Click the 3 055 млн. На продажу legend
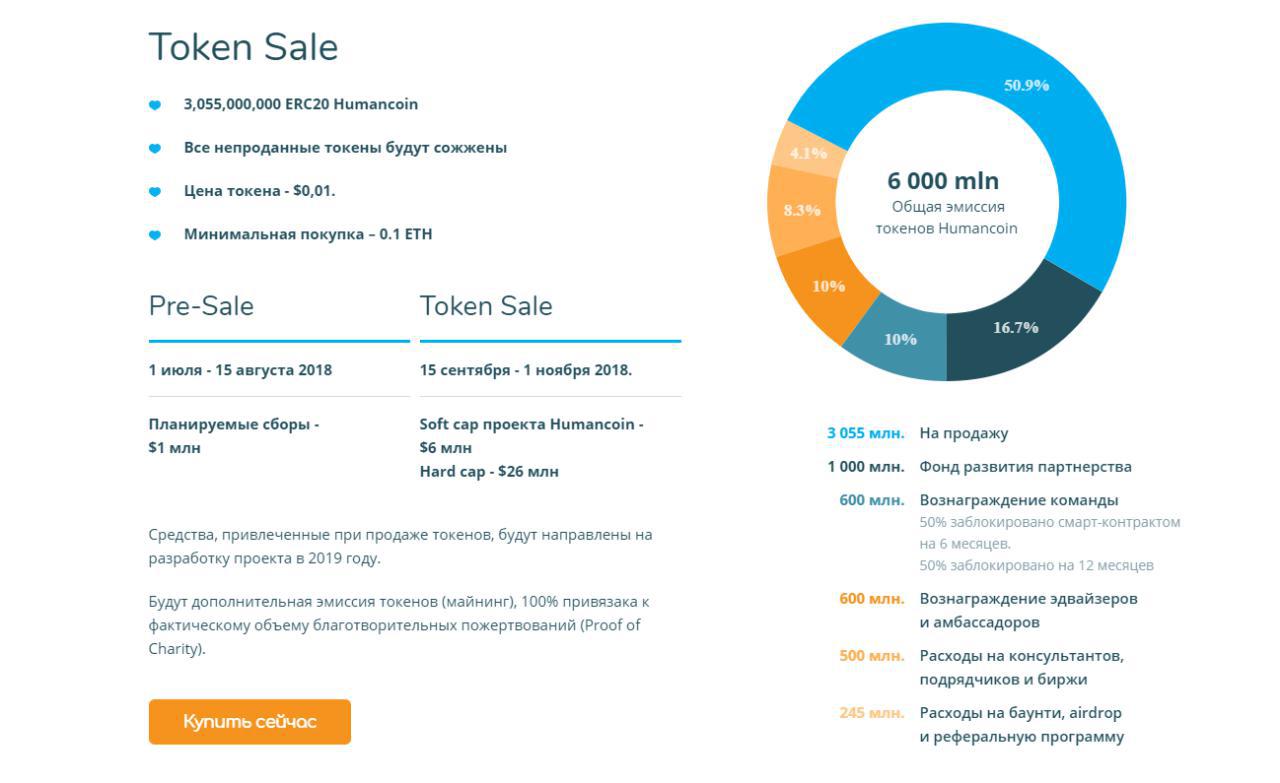 tap(918, 433)
